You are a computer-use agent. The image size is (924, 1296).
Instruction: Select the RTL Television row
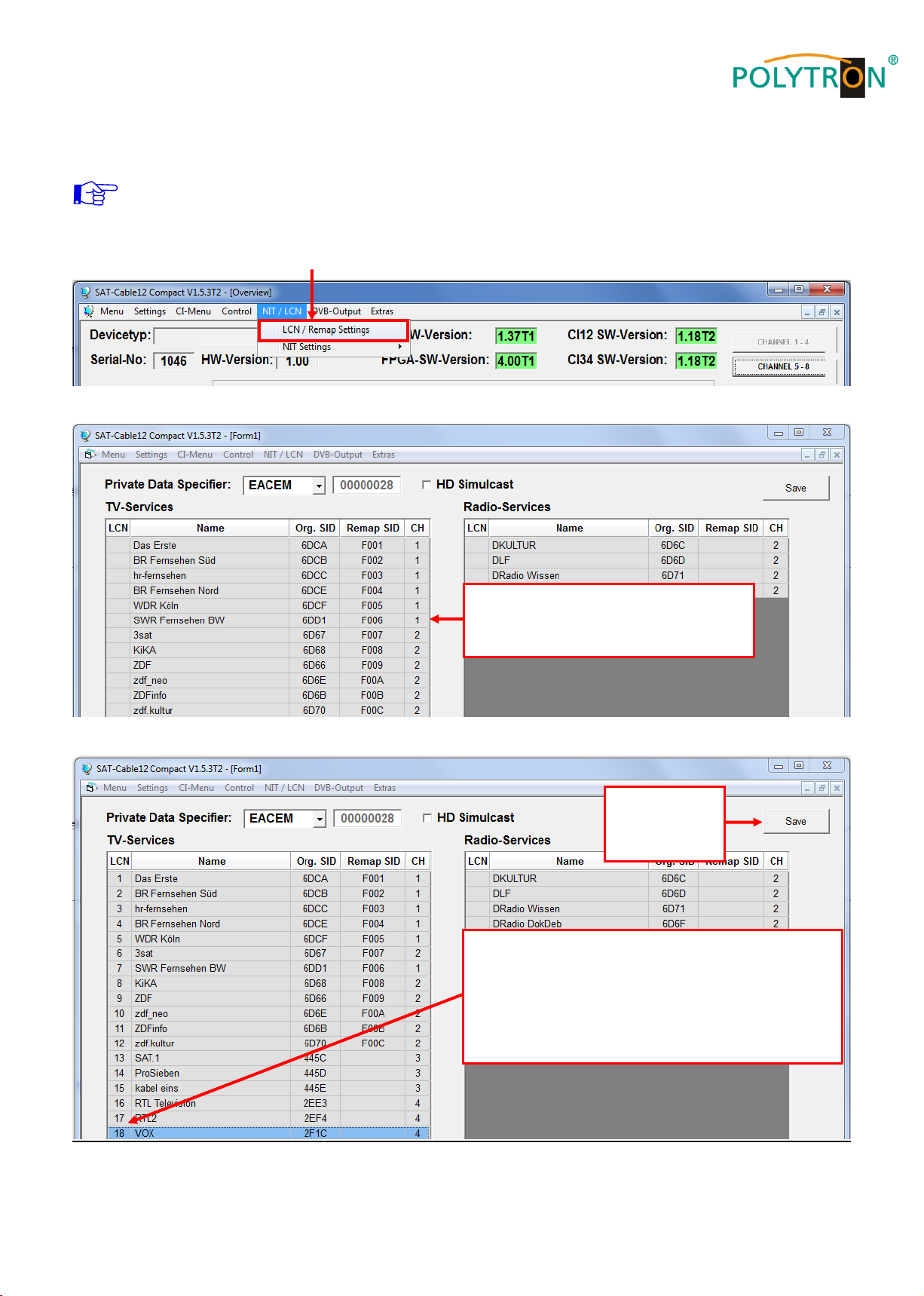click(x=268, y=1103)
